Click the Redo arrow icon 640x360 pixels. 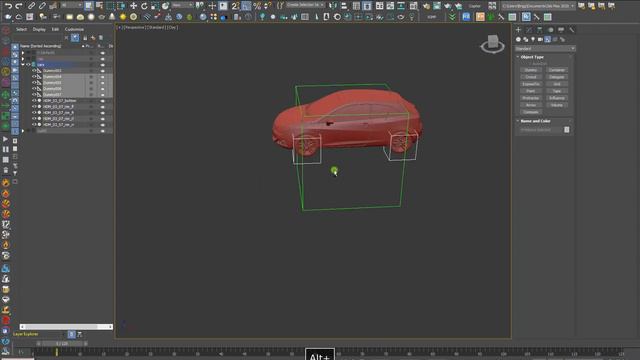19,6
